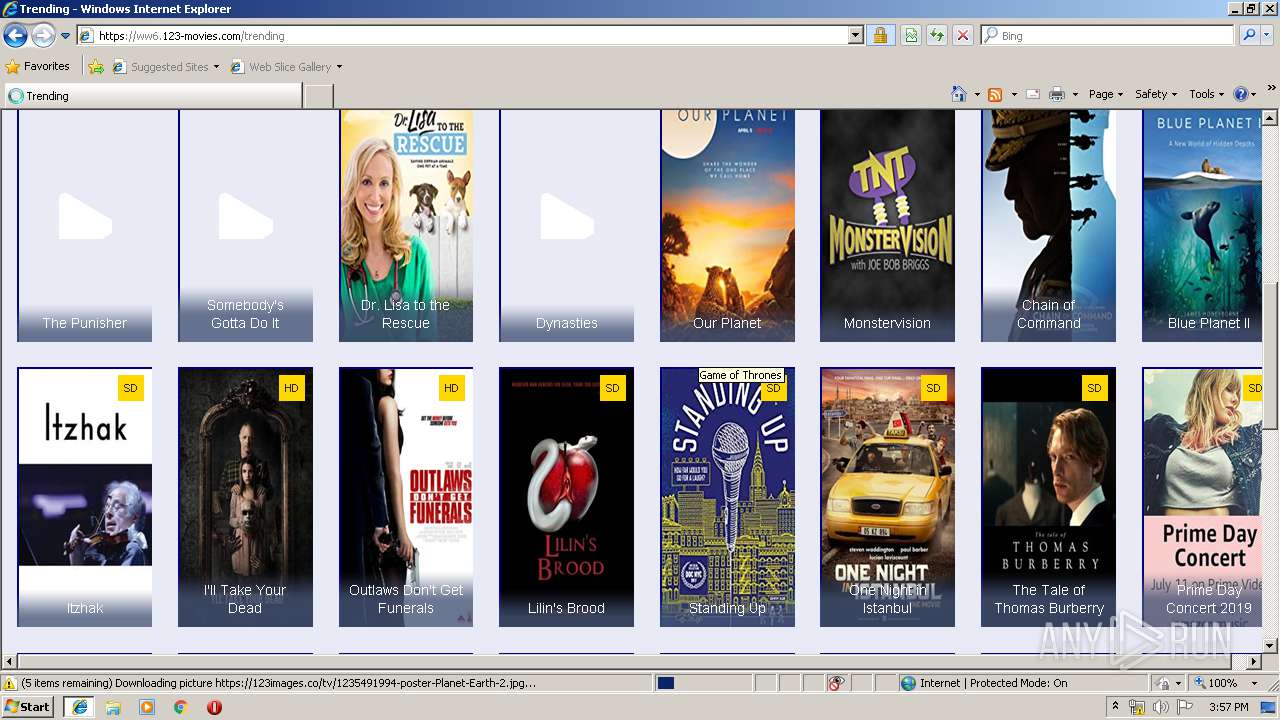Open the Lilin's Brood poster

pyautogui.click(x=566, y=497)
